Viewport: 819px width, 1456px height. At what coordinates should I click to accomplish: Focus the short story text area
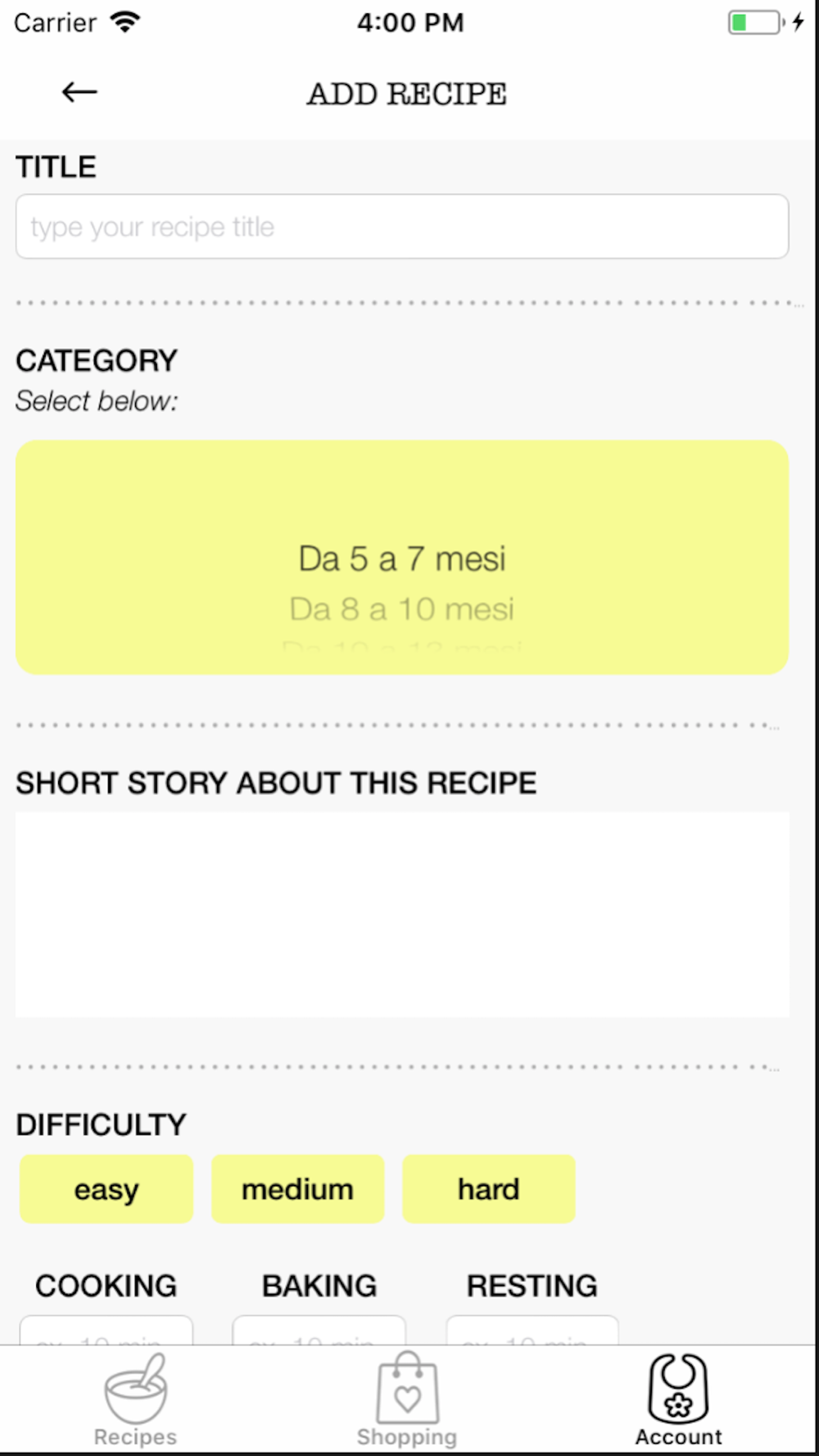click(402, 915)
